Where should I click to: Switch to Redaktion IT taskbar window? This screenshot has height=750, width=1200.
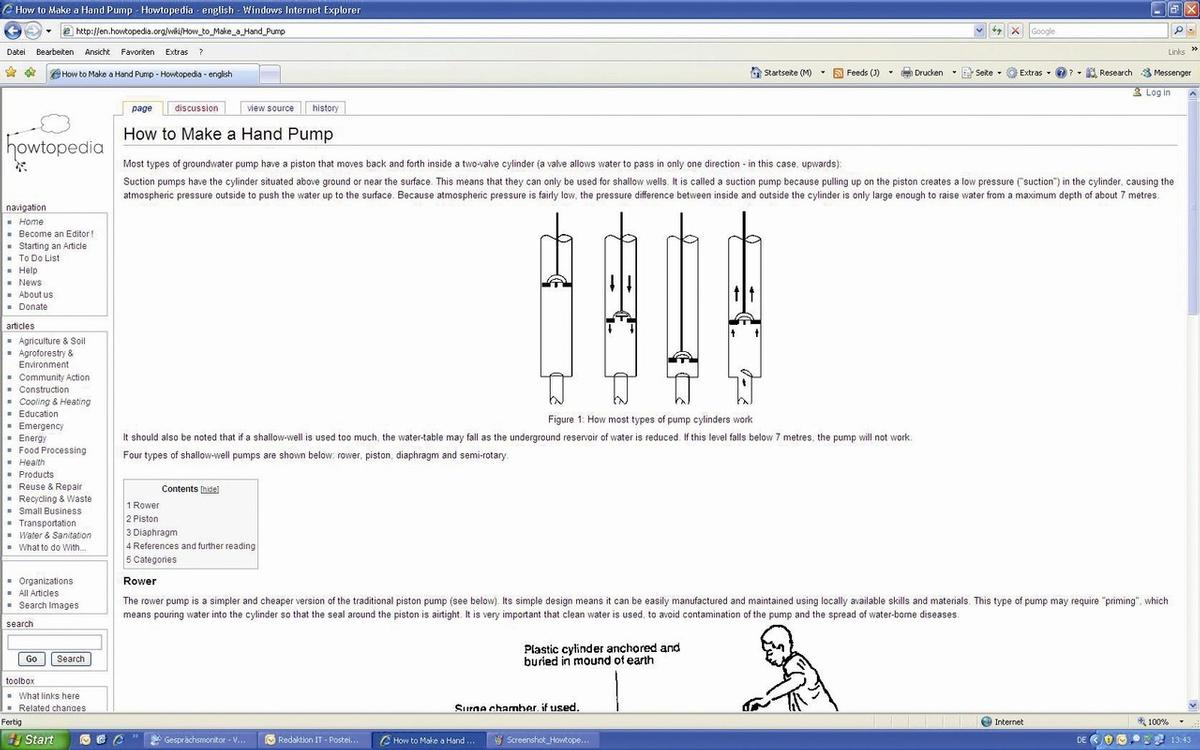click(313, 740)
